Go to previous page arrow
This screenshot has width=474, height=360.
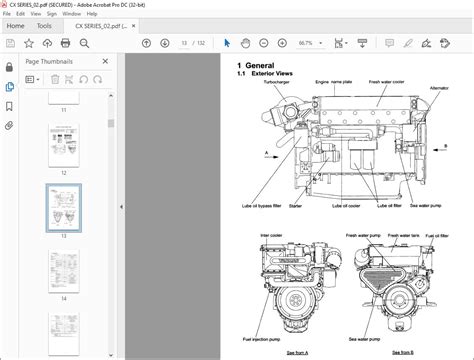[x=146, y=43]
